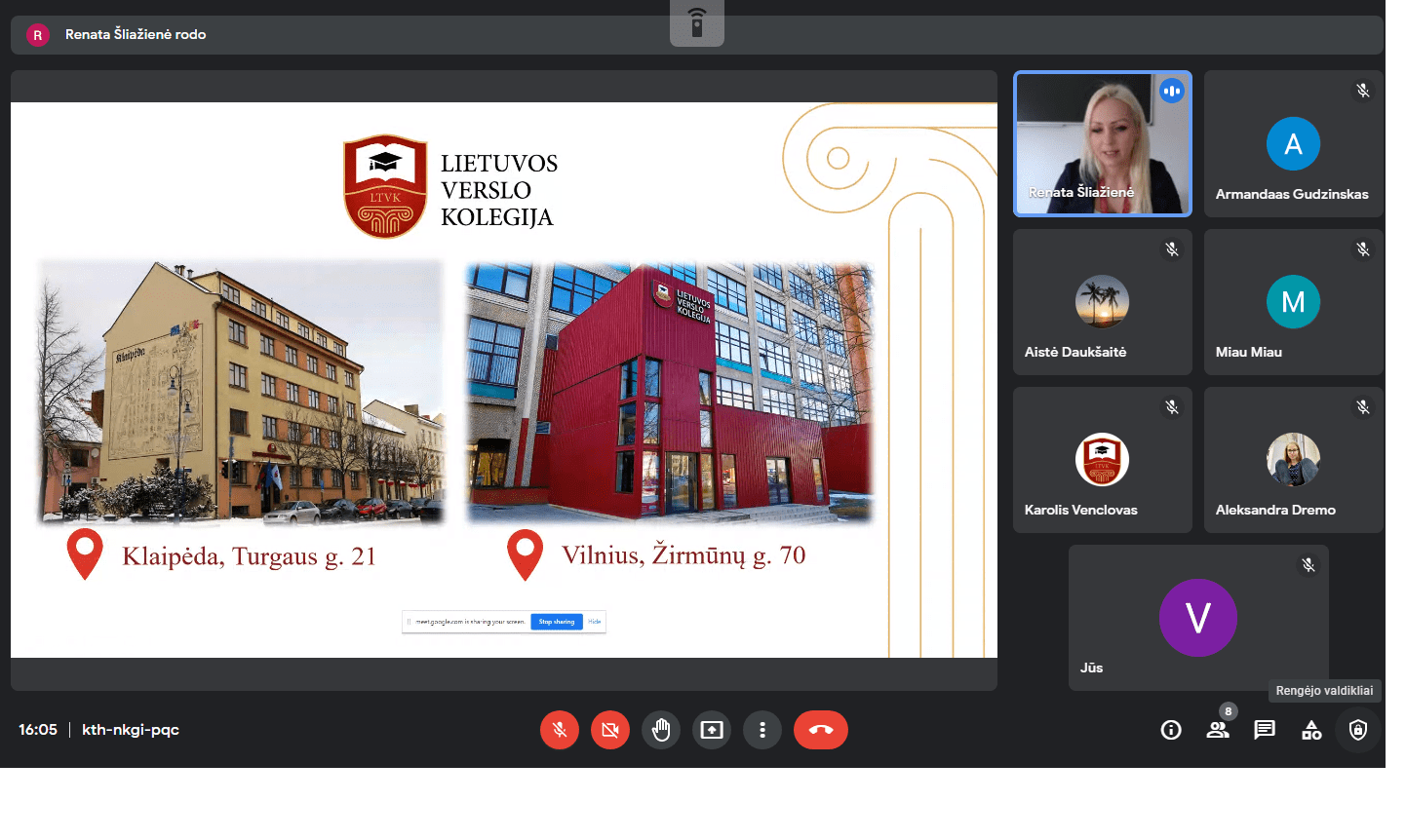
Task: Click the Jūs tile muted mic icon
Action: (x=1308, y=565)
